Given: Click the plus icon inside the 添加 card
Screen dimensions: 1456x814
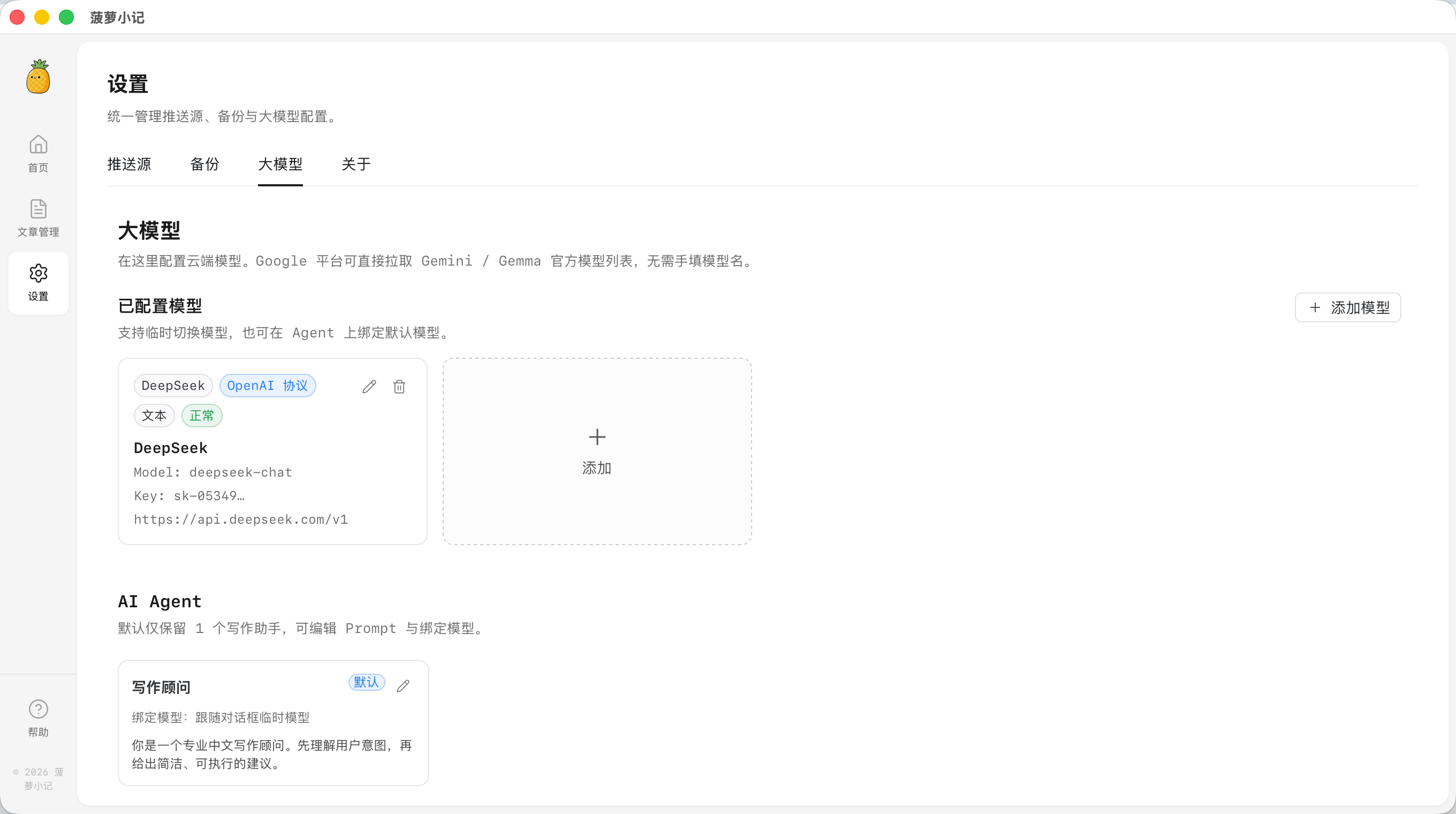Looking at the screenshot, I should pos(597,436).
